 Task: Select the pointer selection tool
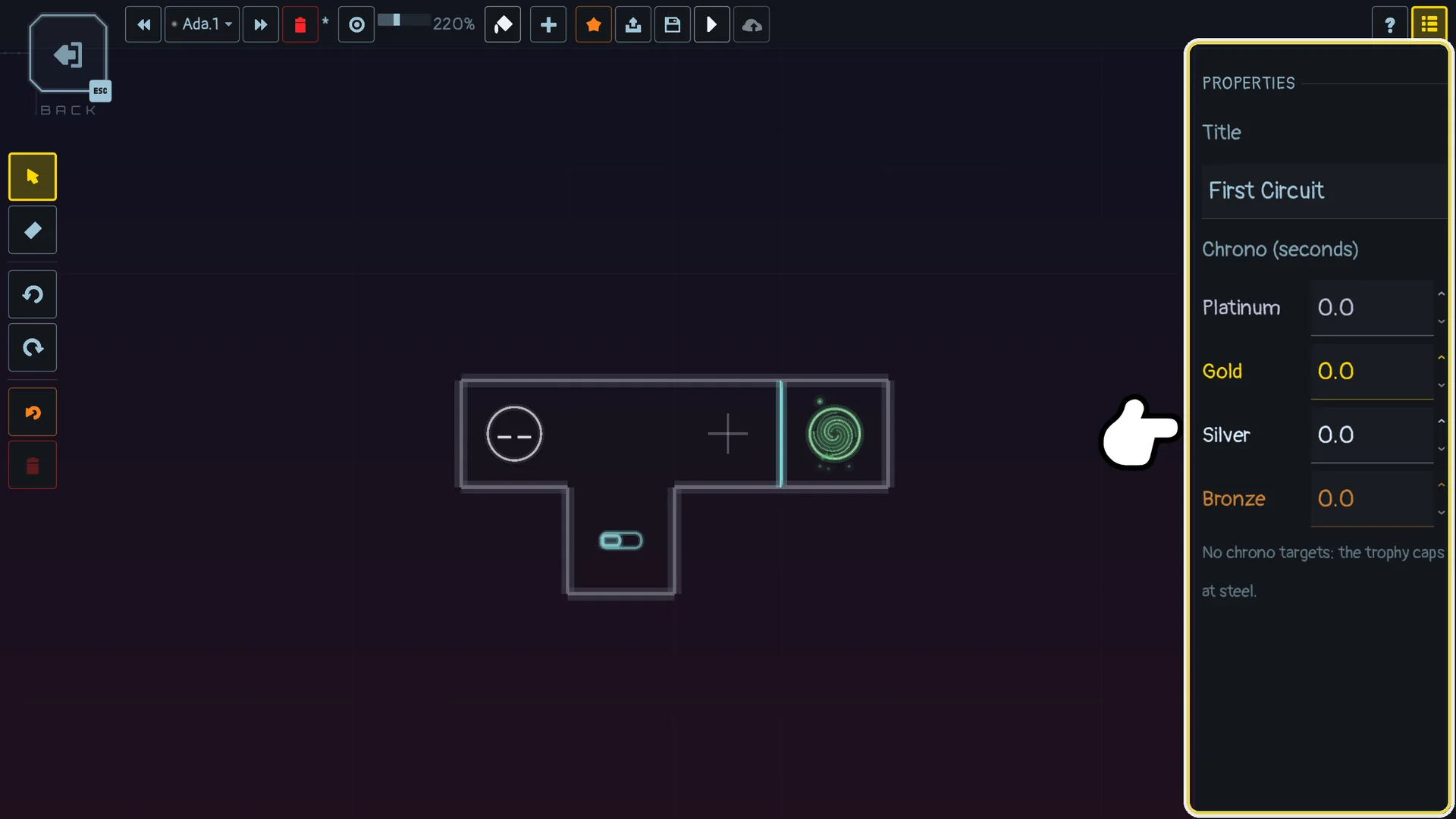click(33, 177)
